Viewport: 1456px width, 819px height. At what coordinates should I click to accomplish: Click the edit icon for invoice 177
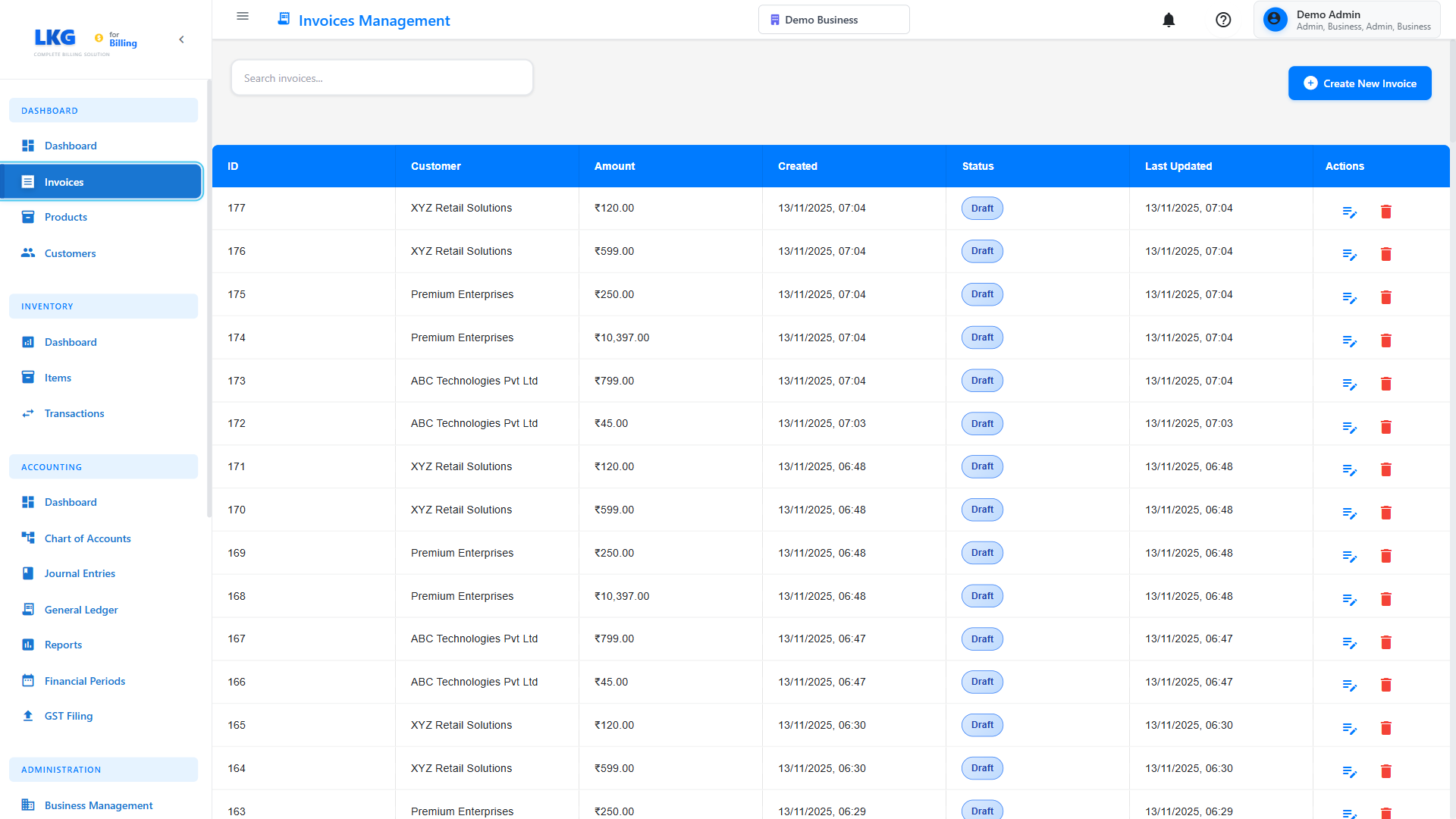[x=1350, y=212]
